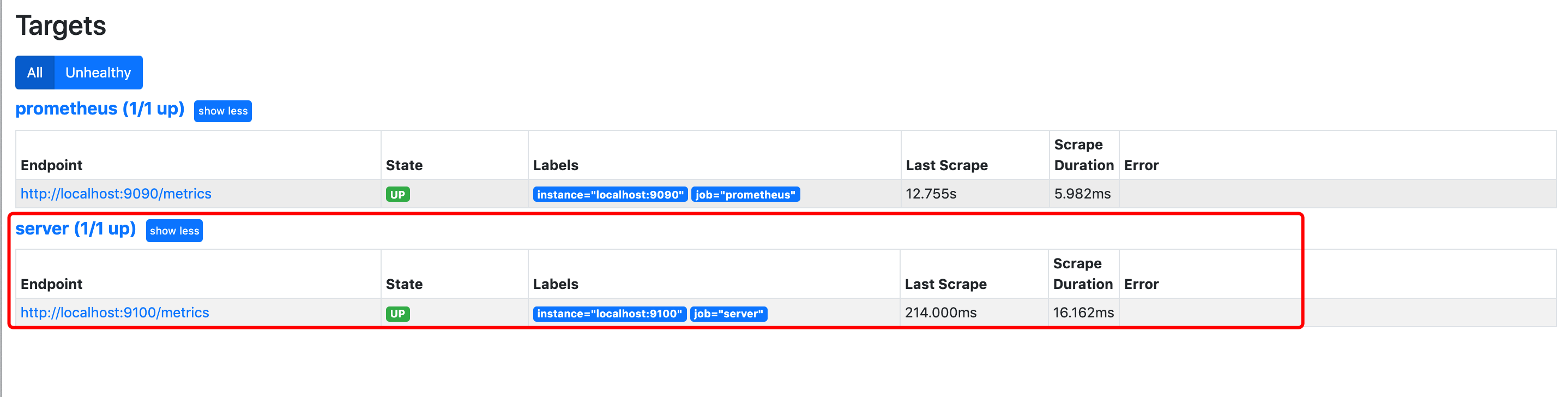Viewport: 1568px width, 397px height.
Task: Switch to Unhealthy targets filter
Action: (x=98, y=73)
